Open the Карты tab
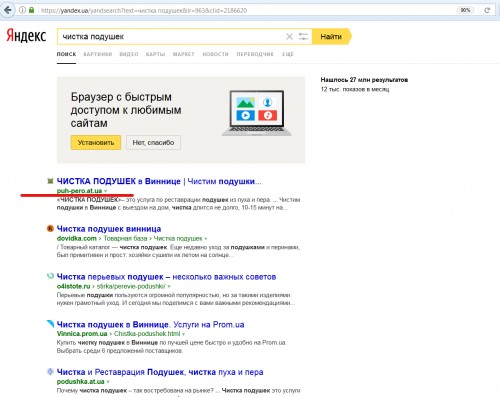This screenshot has width=500, height=397. (155, 54)
